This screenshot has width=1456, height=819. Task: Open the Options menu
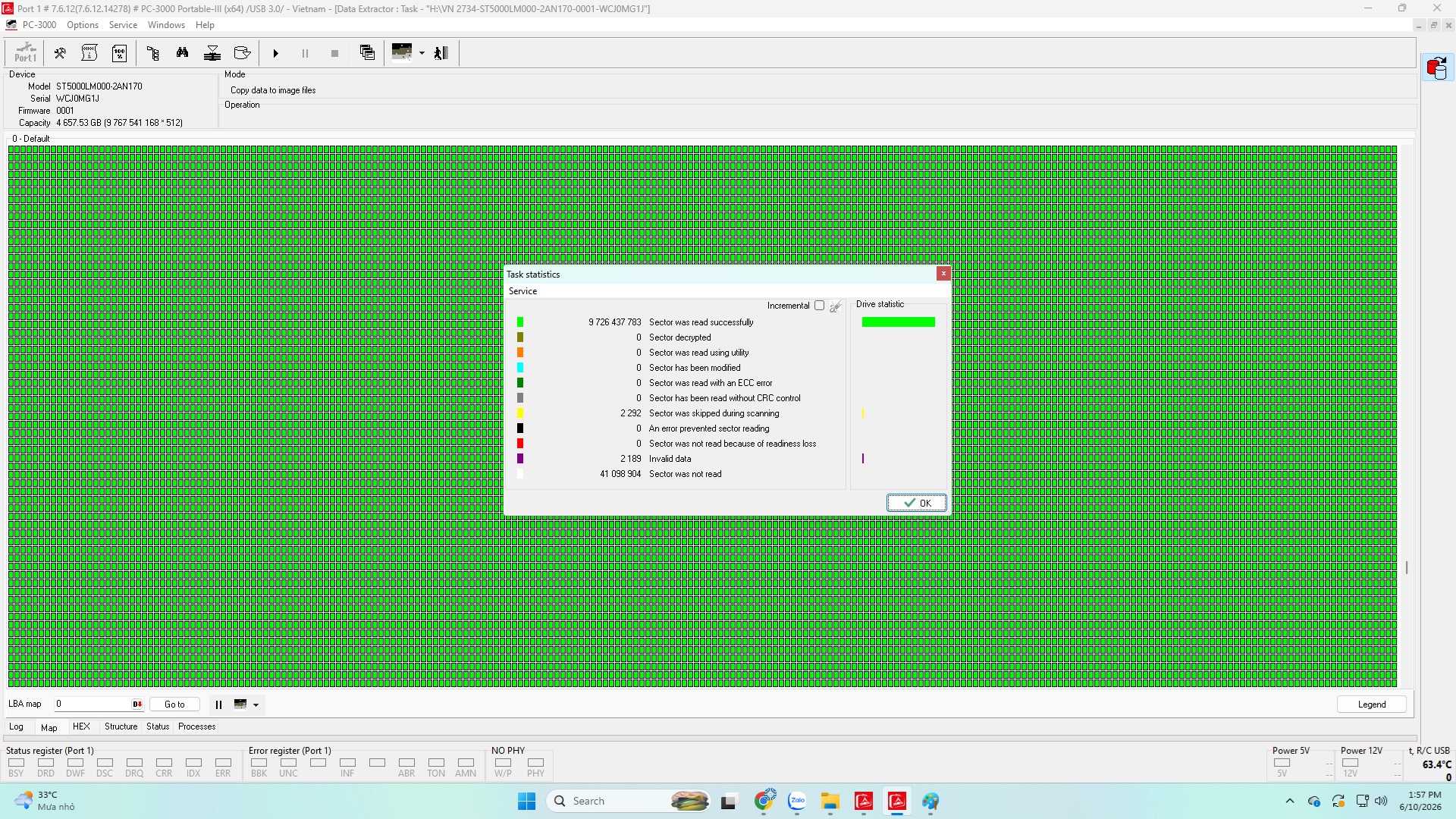[x=83, y=25]
